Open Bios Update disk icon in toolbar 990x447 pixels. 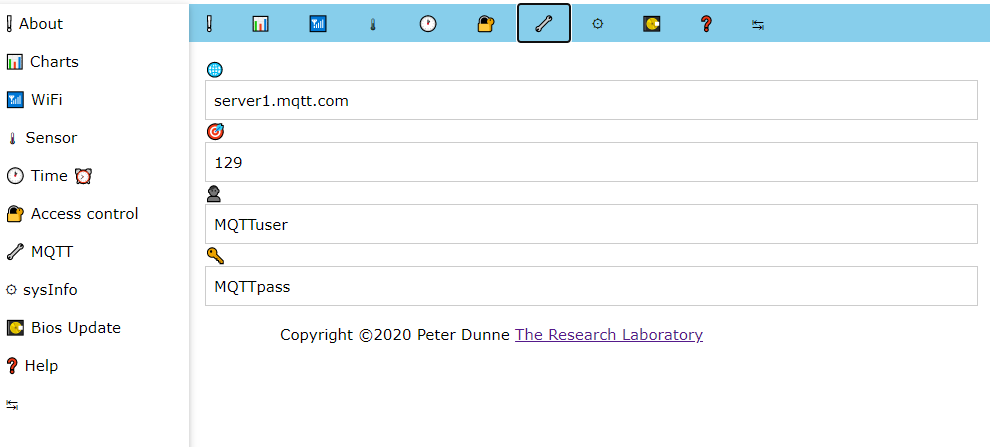(652, 24)
